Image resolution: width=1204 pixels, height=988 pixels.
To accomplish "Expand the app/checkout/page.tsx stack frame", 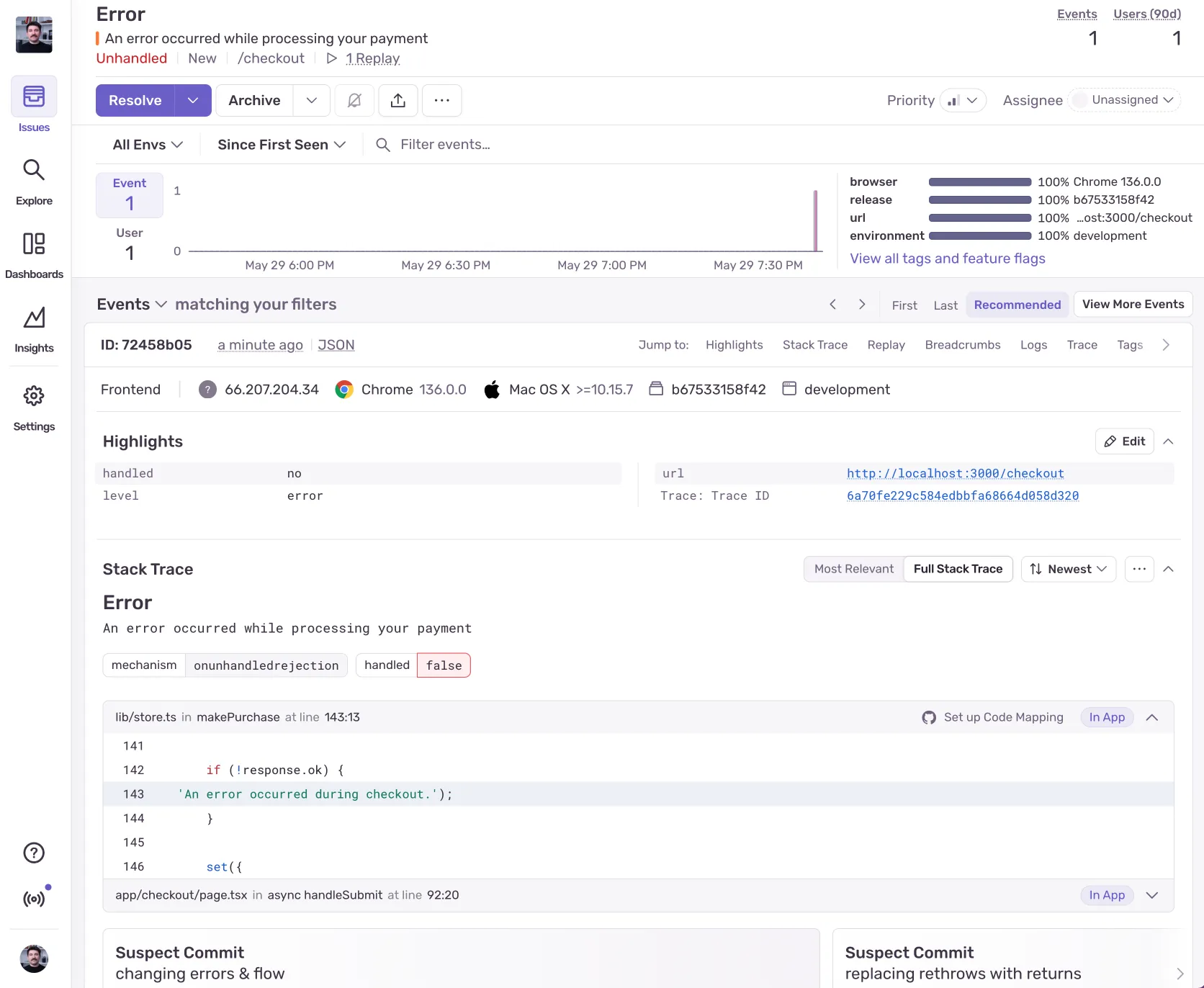I will (x=1151, y=895).
